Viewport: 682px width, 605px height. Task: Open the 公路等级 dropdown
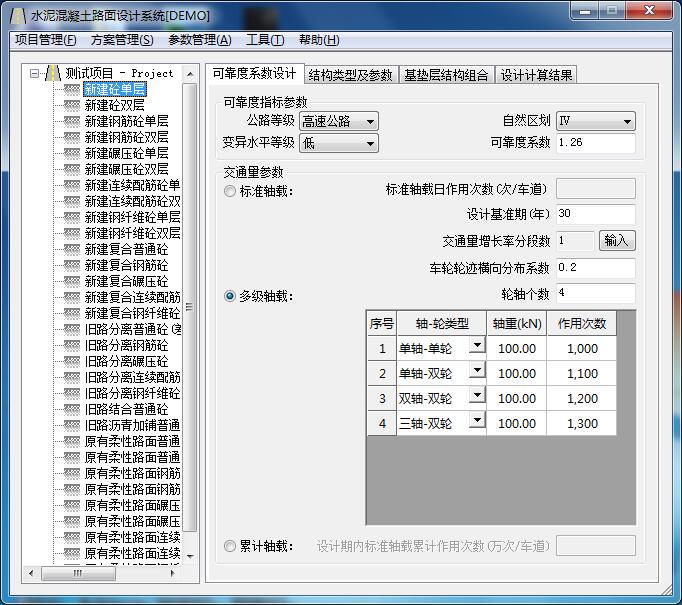pyautogui.click(x=339, y=121)
